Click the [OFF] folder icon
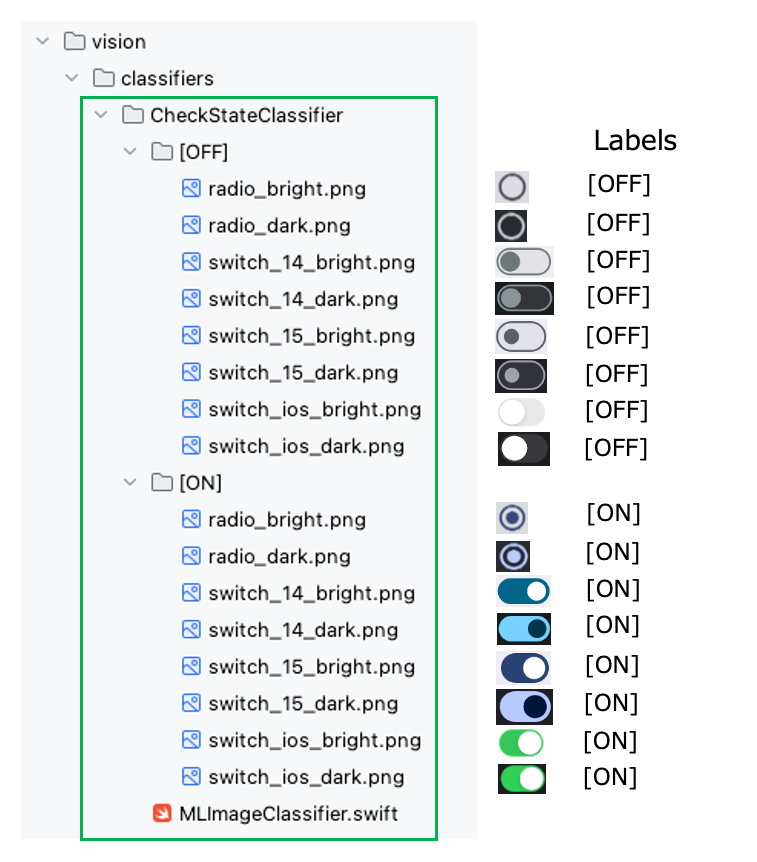 [162, 151]
